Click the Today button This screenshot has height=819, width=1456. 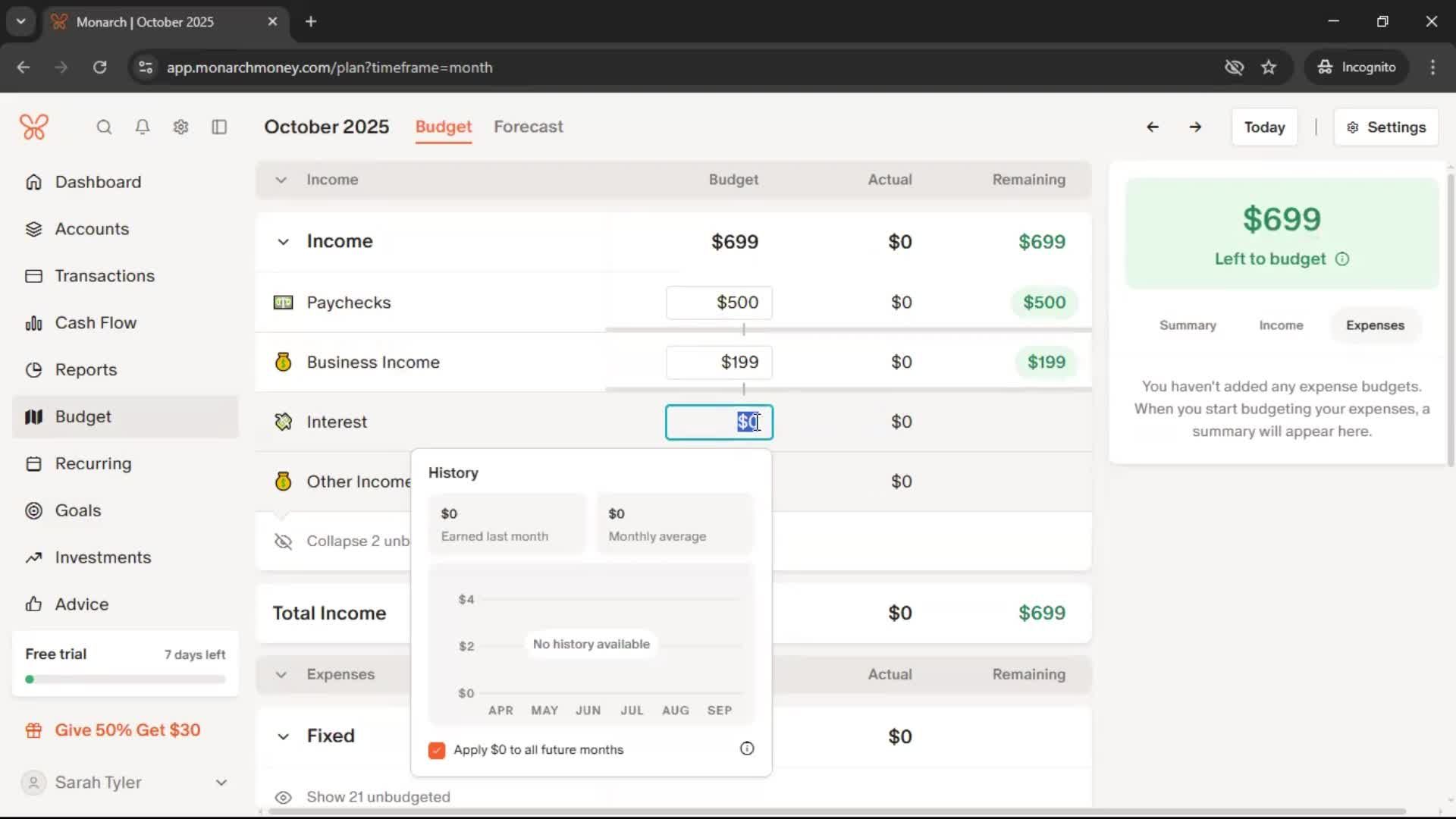pos(1264,127)
